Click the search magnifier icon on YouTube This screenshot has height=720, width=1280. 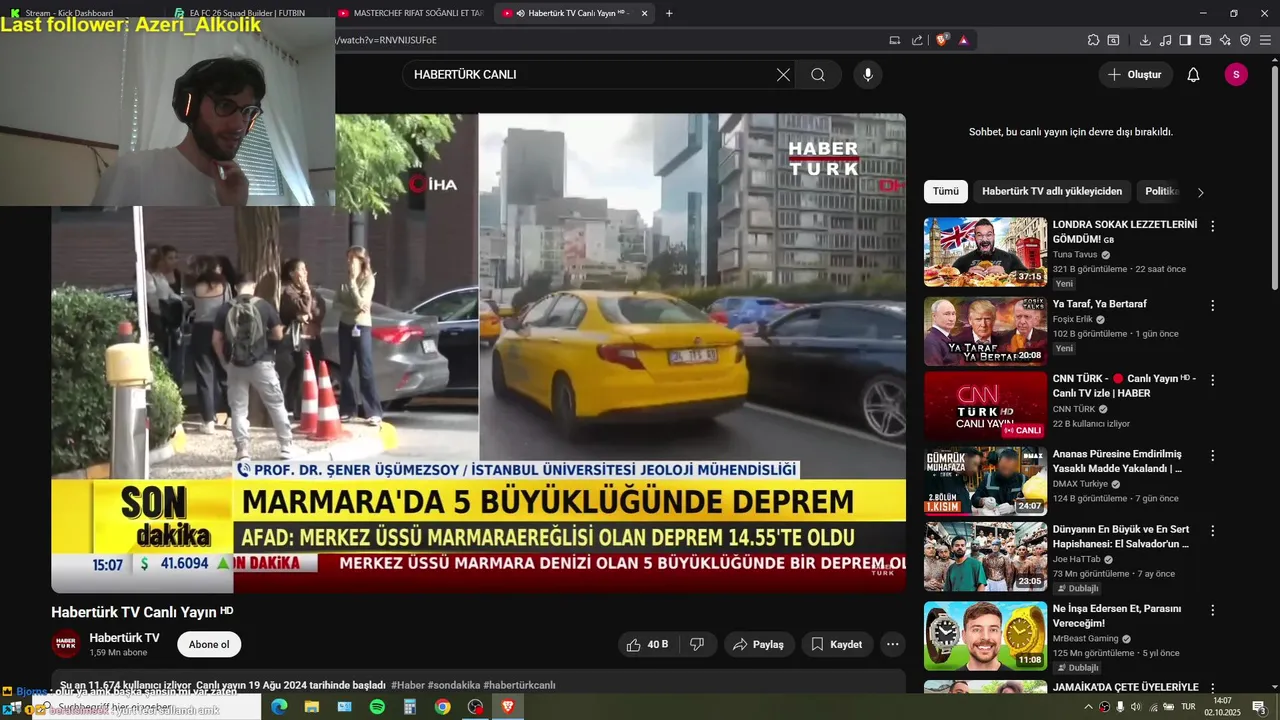point(818,75)
